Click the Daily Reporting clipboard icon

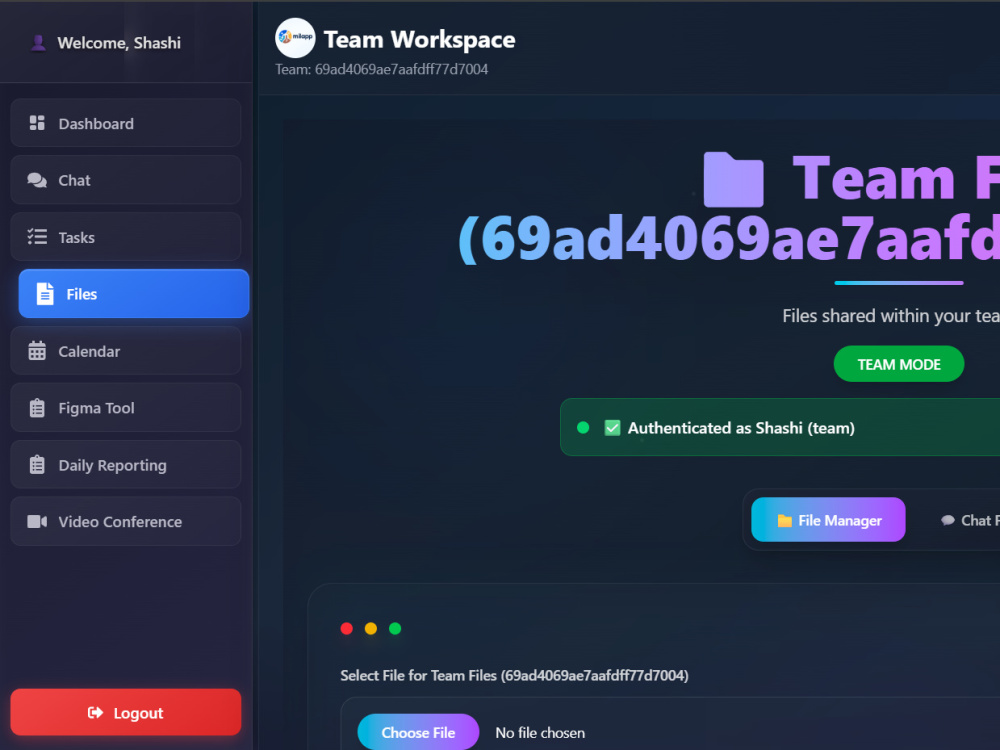pos(37,465)
